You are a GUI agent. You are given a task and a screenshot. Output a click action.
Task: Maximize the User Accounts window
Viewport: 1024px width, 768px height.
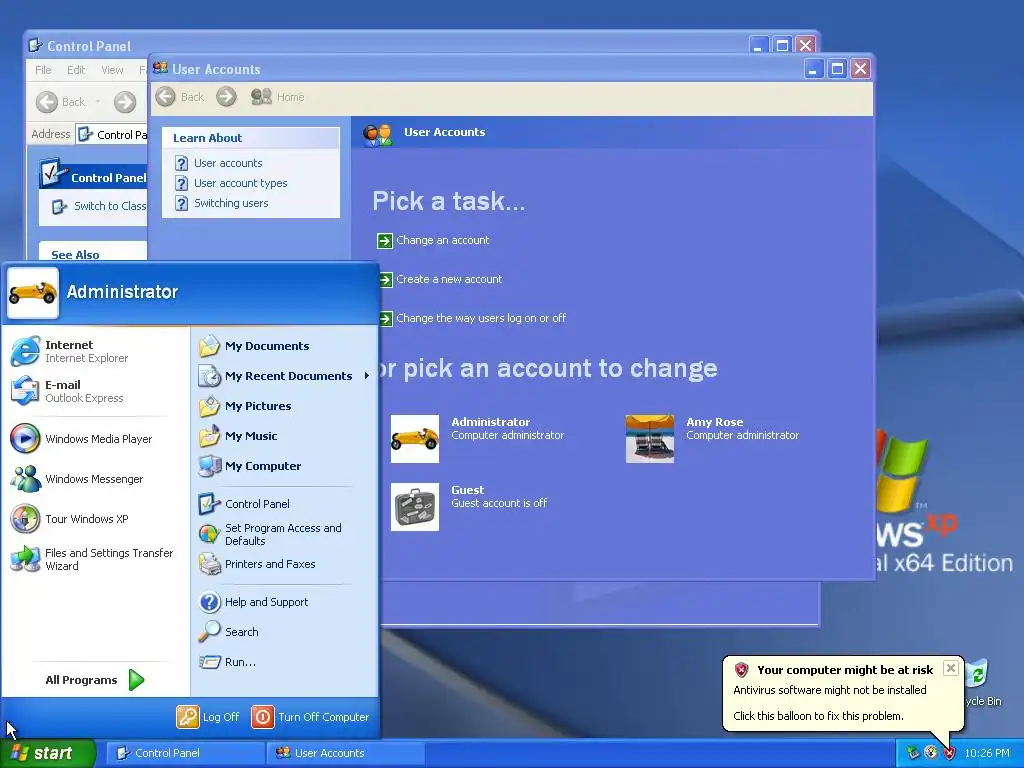click(x=837, y=69)
